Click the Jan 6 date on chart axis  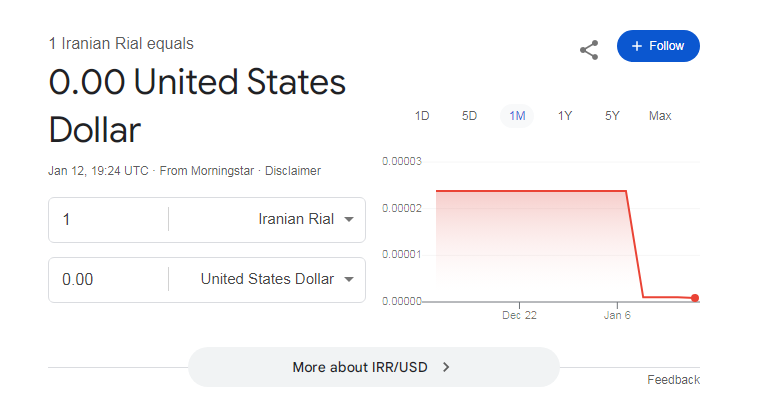[617, 315]
